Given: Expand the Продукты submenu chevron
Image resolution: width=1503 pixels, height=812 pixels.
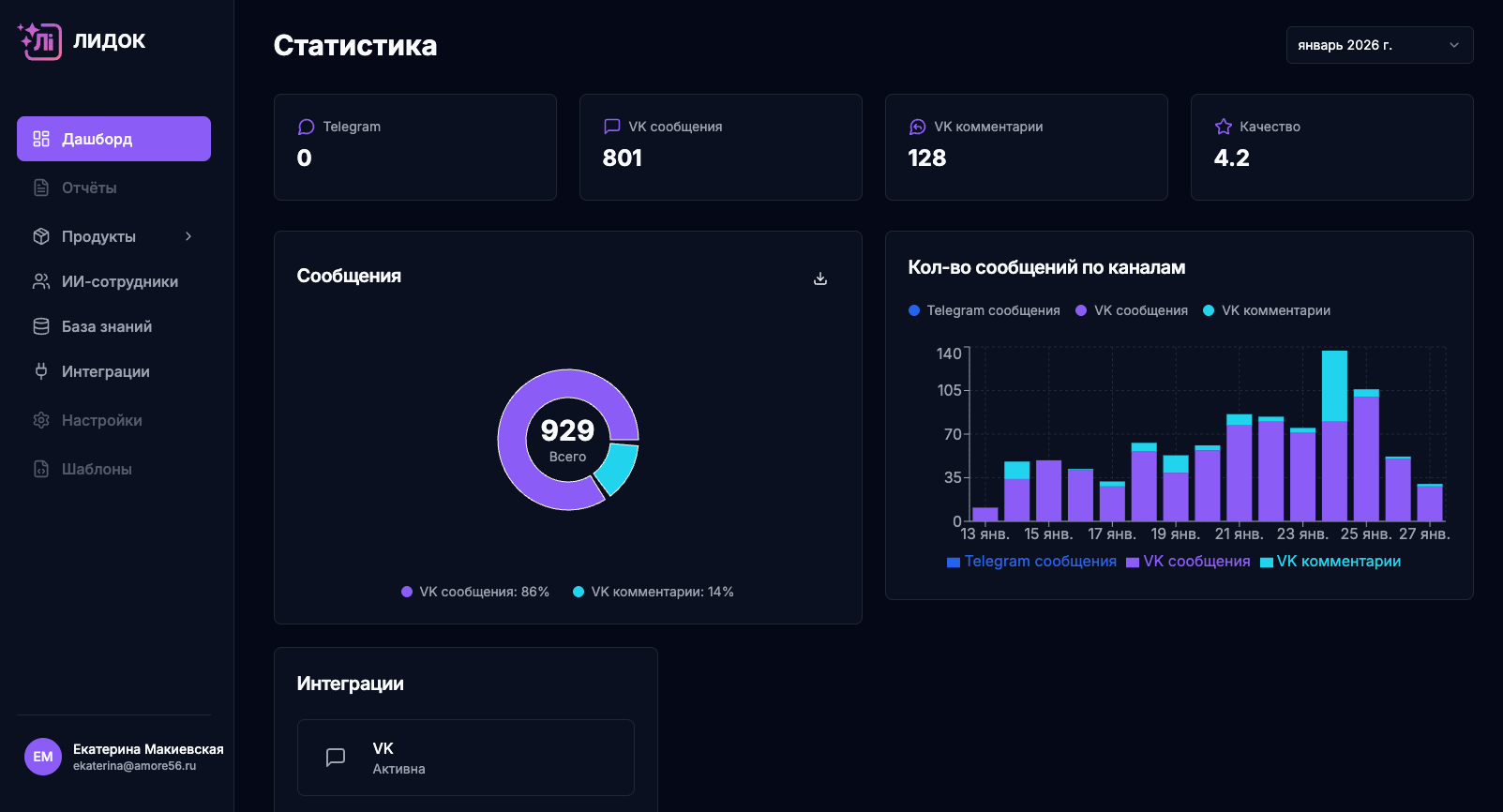Looking at the screenshot, I should pyautogui.click(x=188, y=236).
